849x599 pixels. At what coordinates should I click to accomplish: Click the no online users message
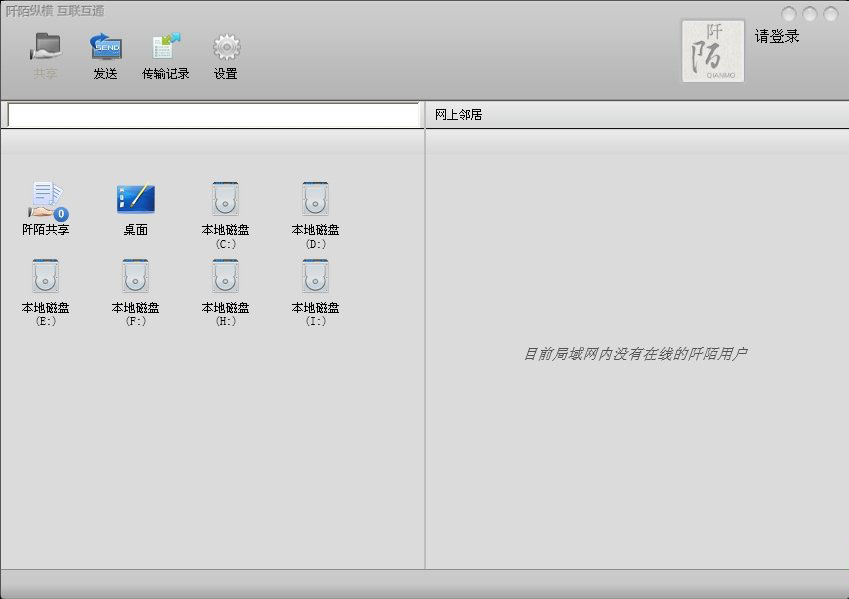(636, 354)
